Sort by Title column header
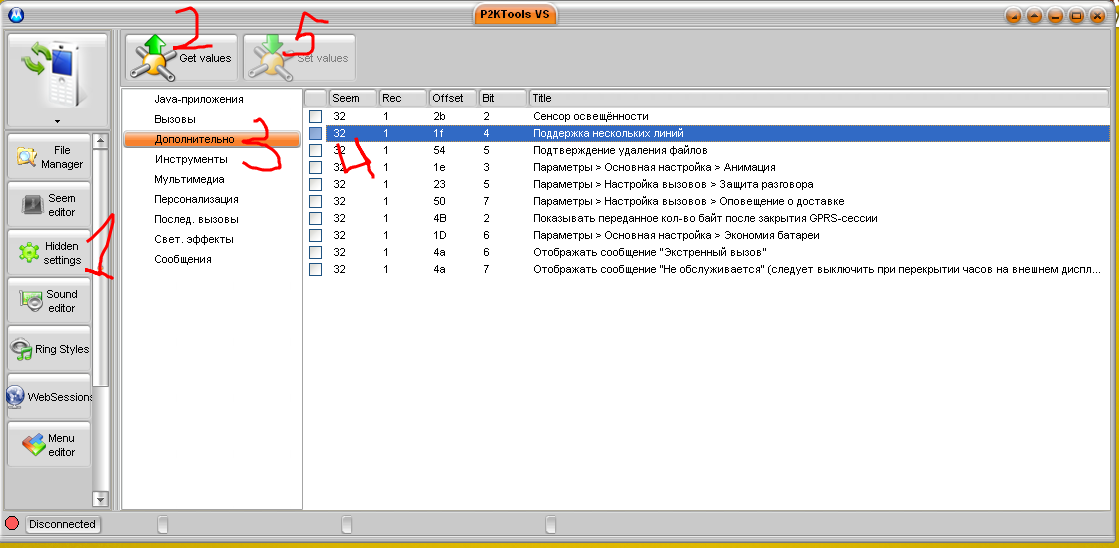 tap(819, 98)
